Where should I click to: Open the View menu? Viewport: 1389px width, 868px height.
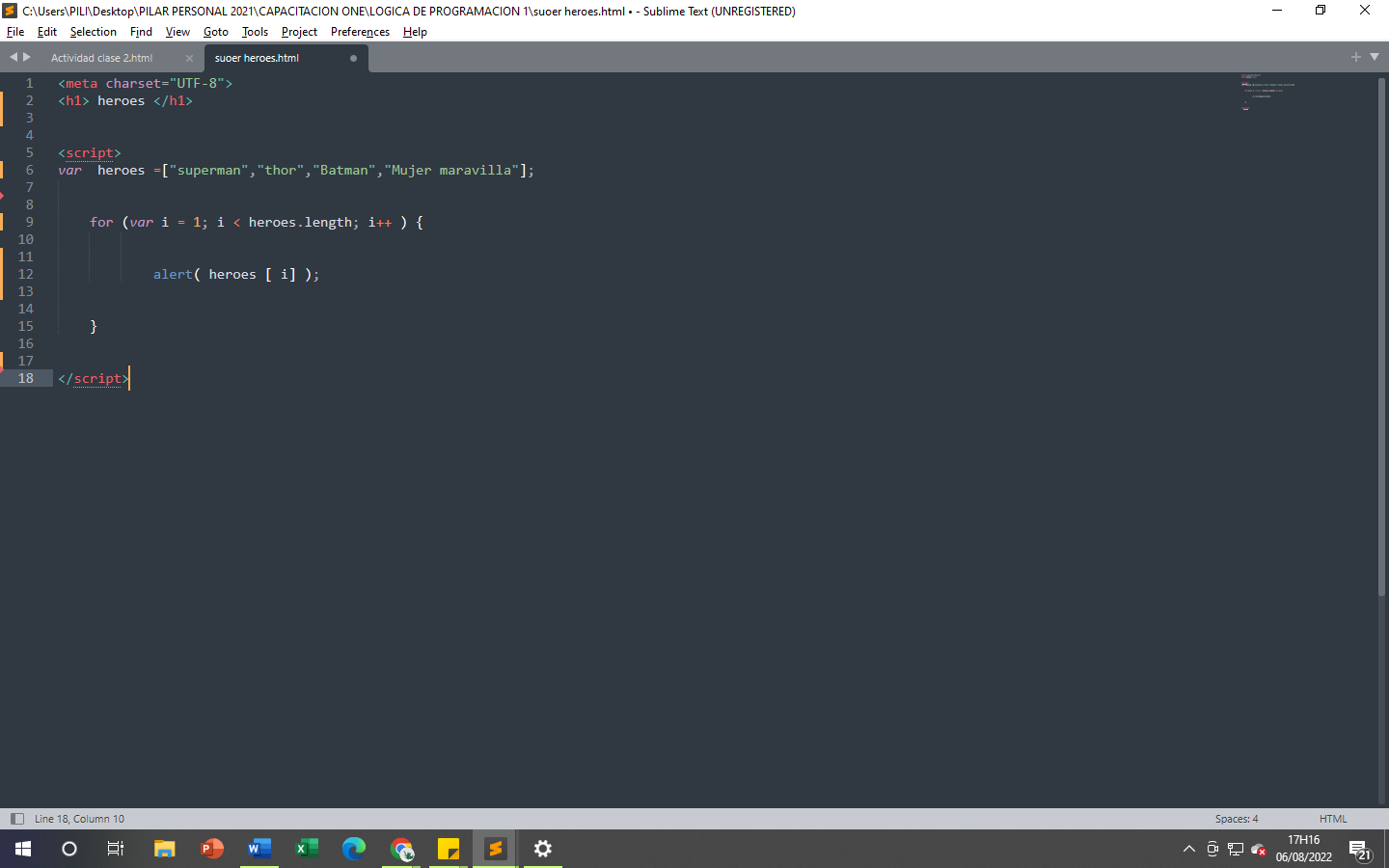[x=177, y=32]
